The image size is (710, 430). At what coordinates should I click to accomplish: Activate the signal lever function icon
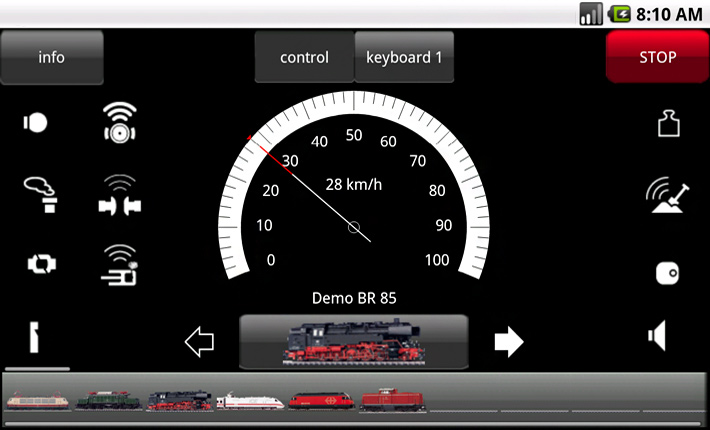click(x=34, y=337)
